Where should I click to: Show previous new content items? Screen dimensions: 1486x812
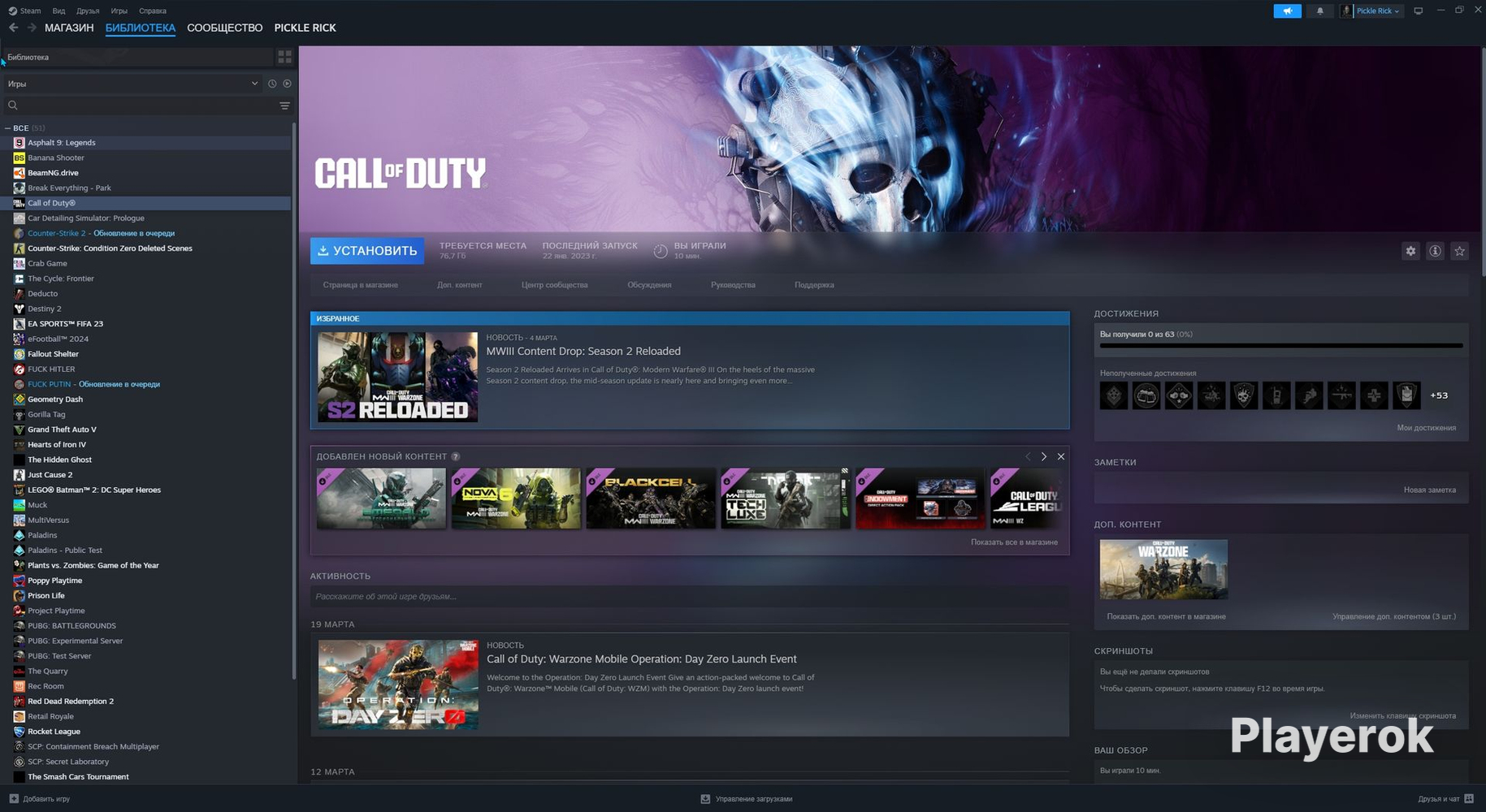[1028, 456]
